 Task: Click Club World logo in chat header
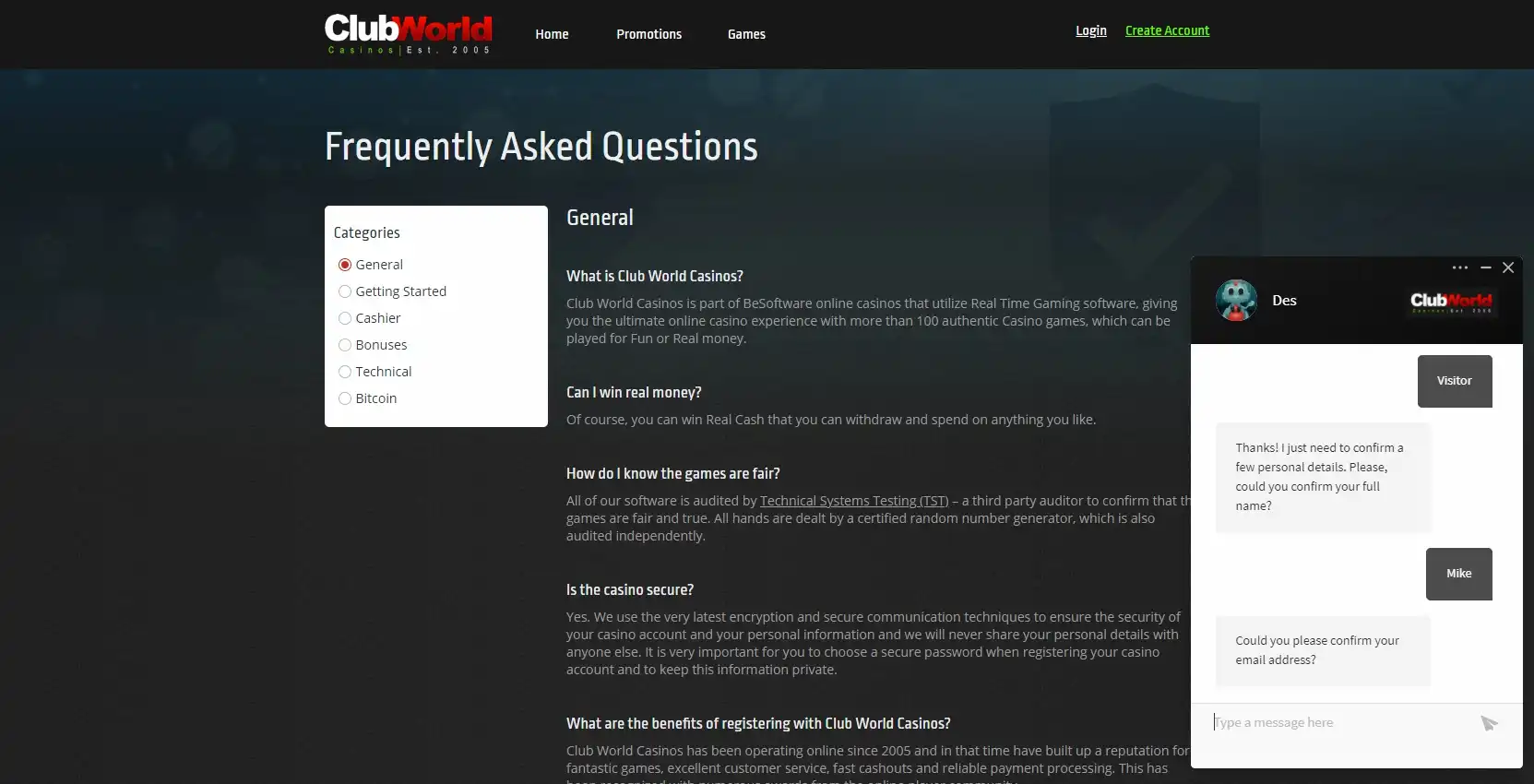point(1450,301)
